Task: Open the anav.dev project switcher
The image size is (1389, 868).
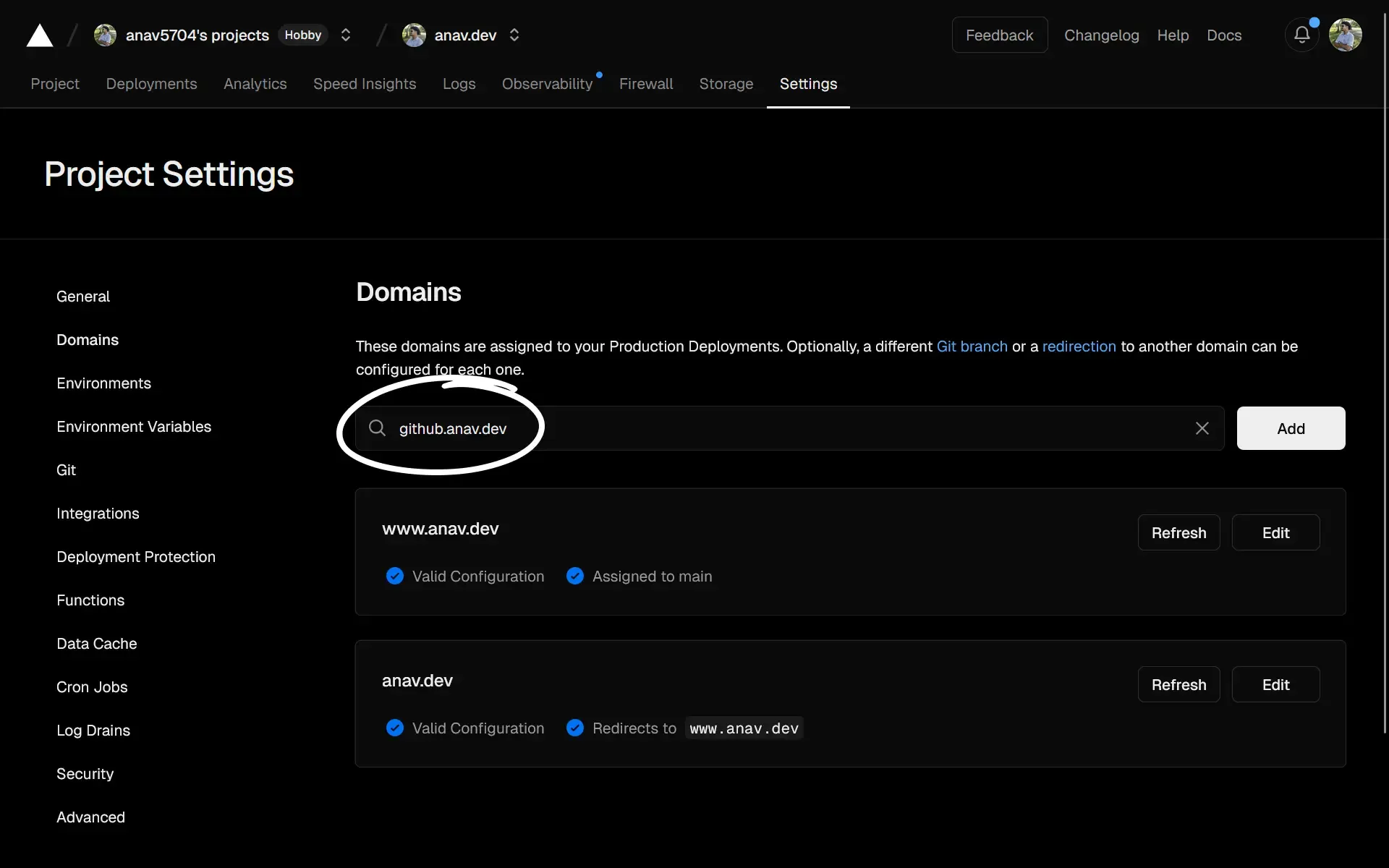Action: pyautogui.click(x=514, y=35)
